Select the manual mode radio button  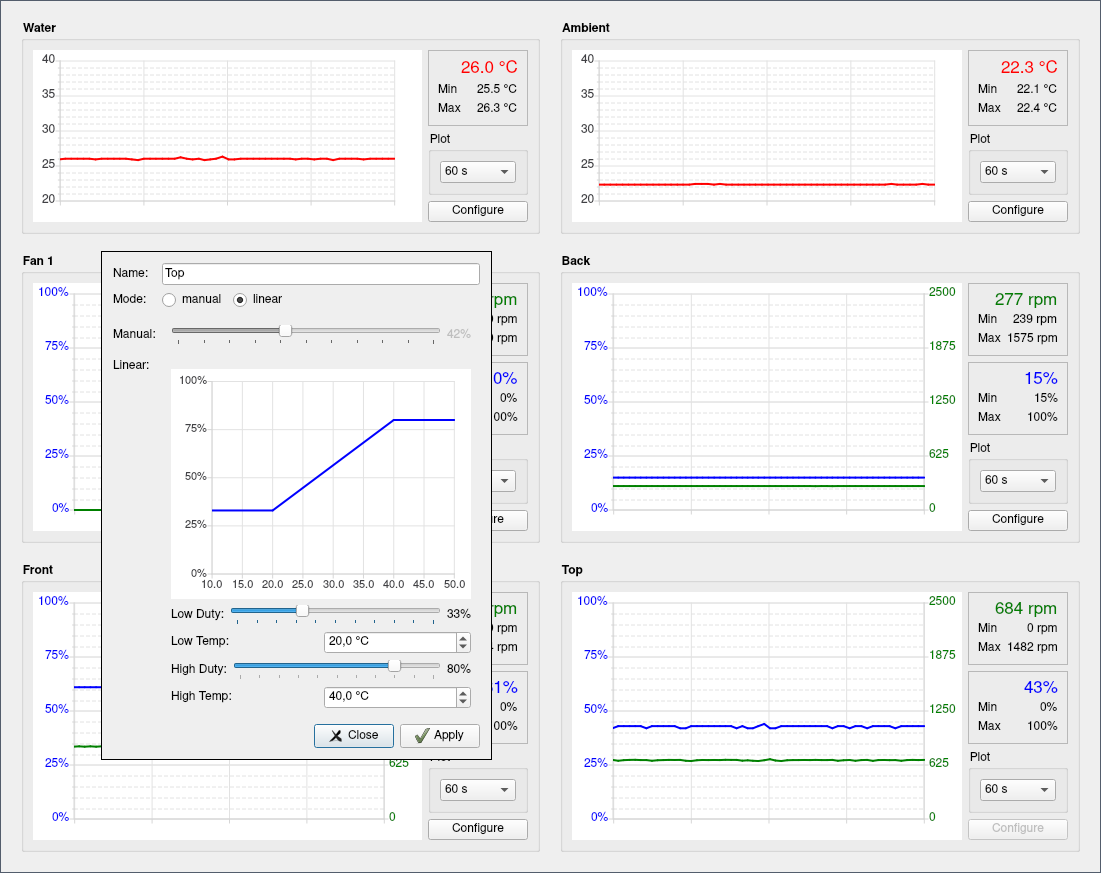click(169, 300)
